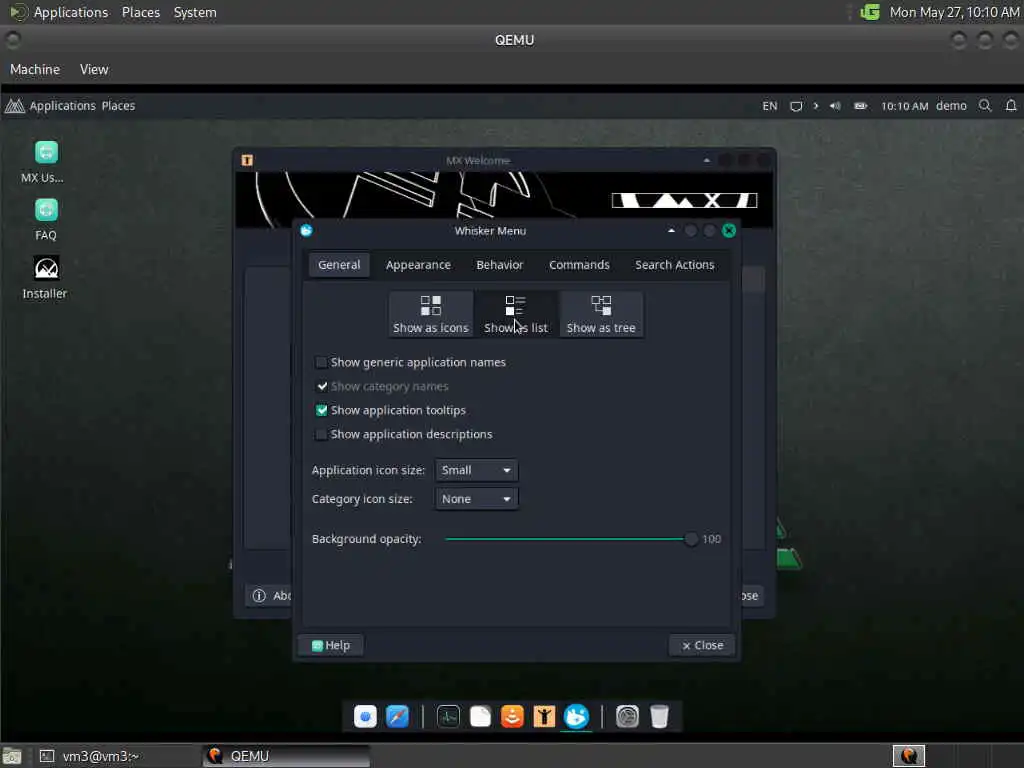Screen dimensions: 1024x768
Task: Click the About button in MX Welcome
Action: click(x=270, y=596)
